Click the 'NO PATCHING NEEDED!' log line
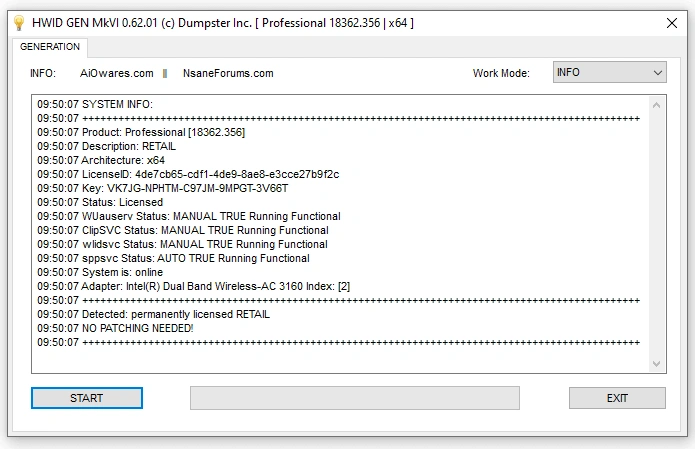Image resolution: width=695 pixels, height=449 pixels. [x=116, y=328]
